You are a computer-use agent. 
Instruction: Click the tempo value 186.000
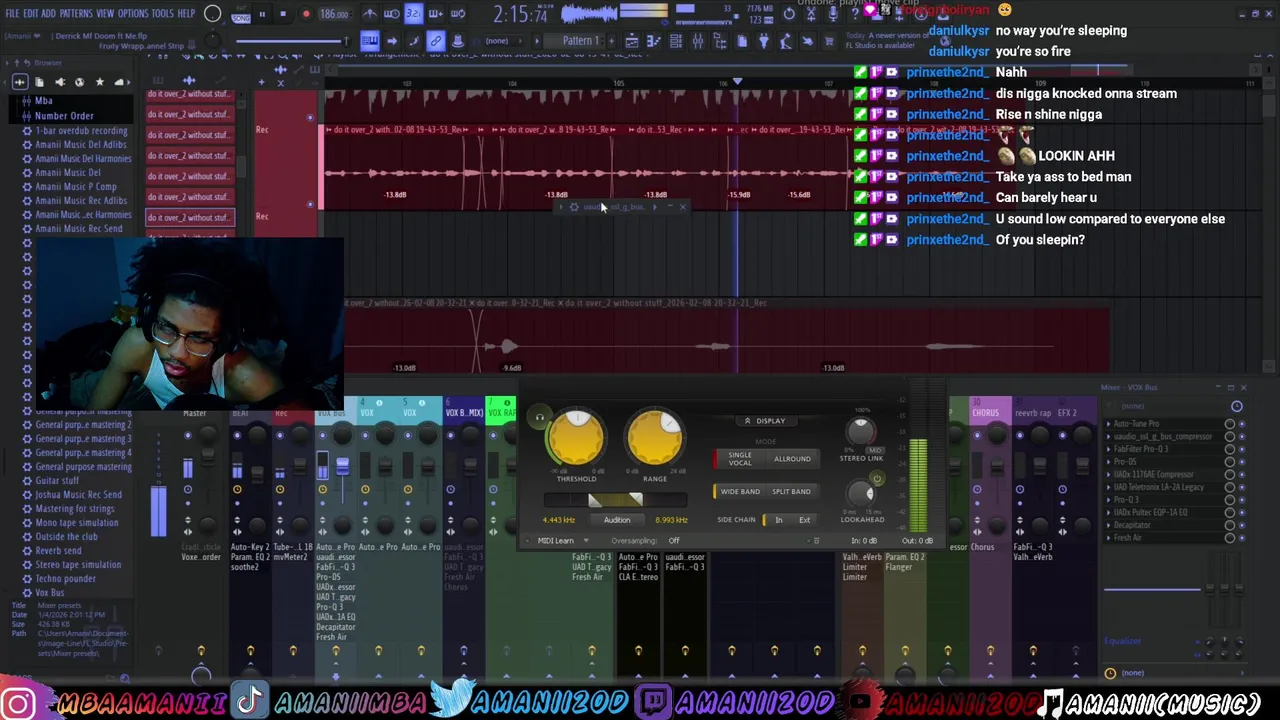coord(334,15)
